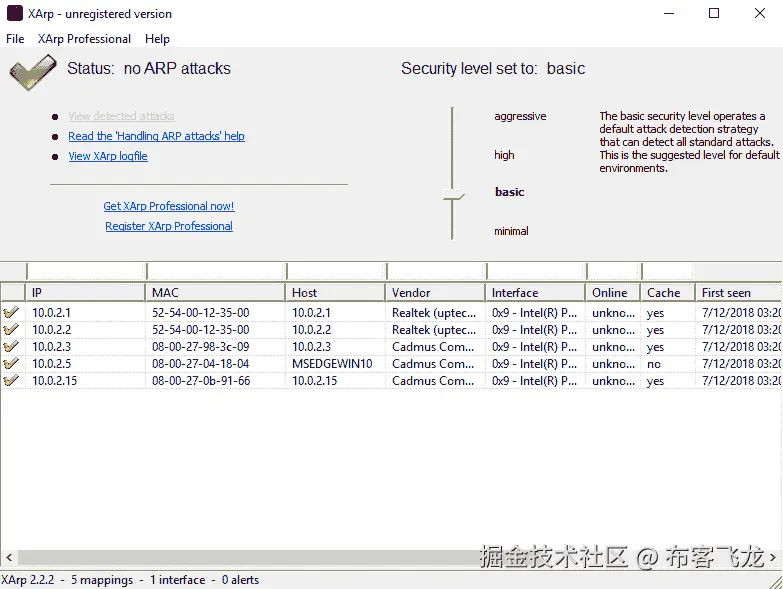Open the 'View detected attacks' link
Screen dimensions: 783x589
click(x=121, y=116)
